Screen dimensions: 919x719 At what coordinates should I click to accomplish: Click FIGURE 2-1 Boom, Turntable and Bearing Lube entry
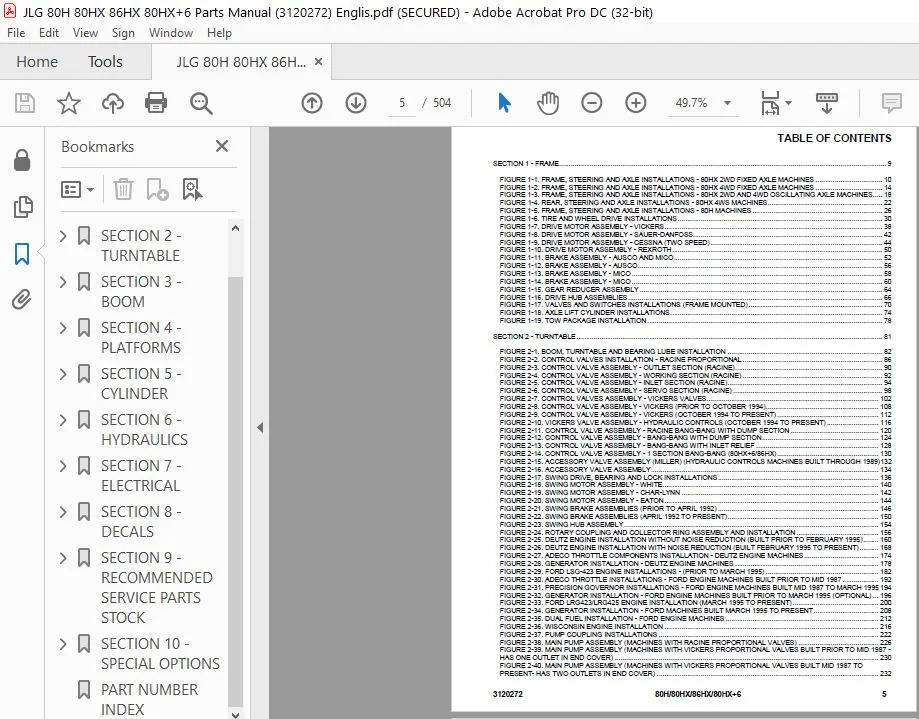coord(695,352)
